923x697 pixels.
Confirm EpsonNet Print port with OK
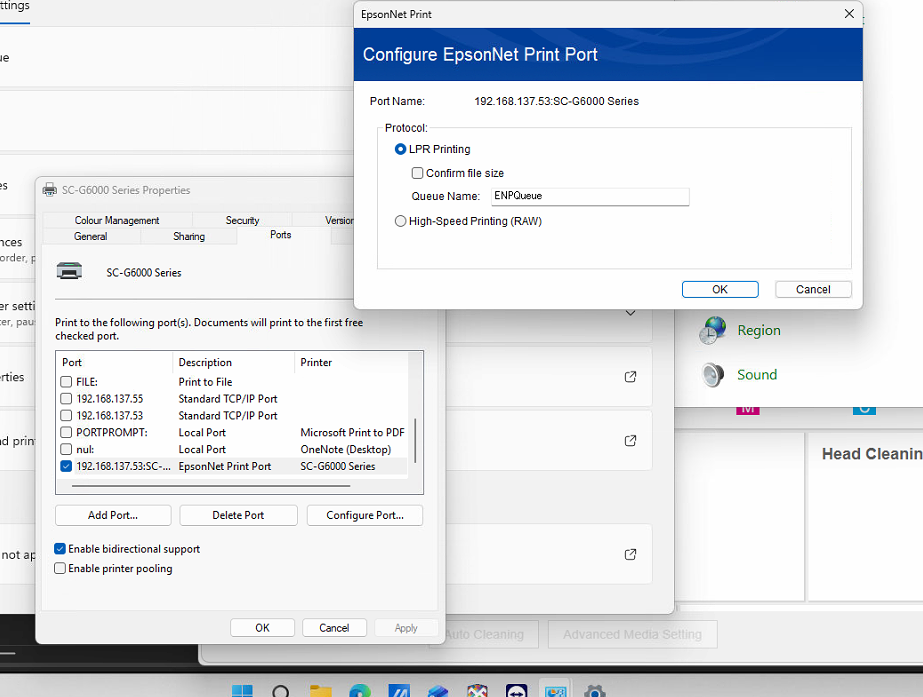(x=720, y=289)
